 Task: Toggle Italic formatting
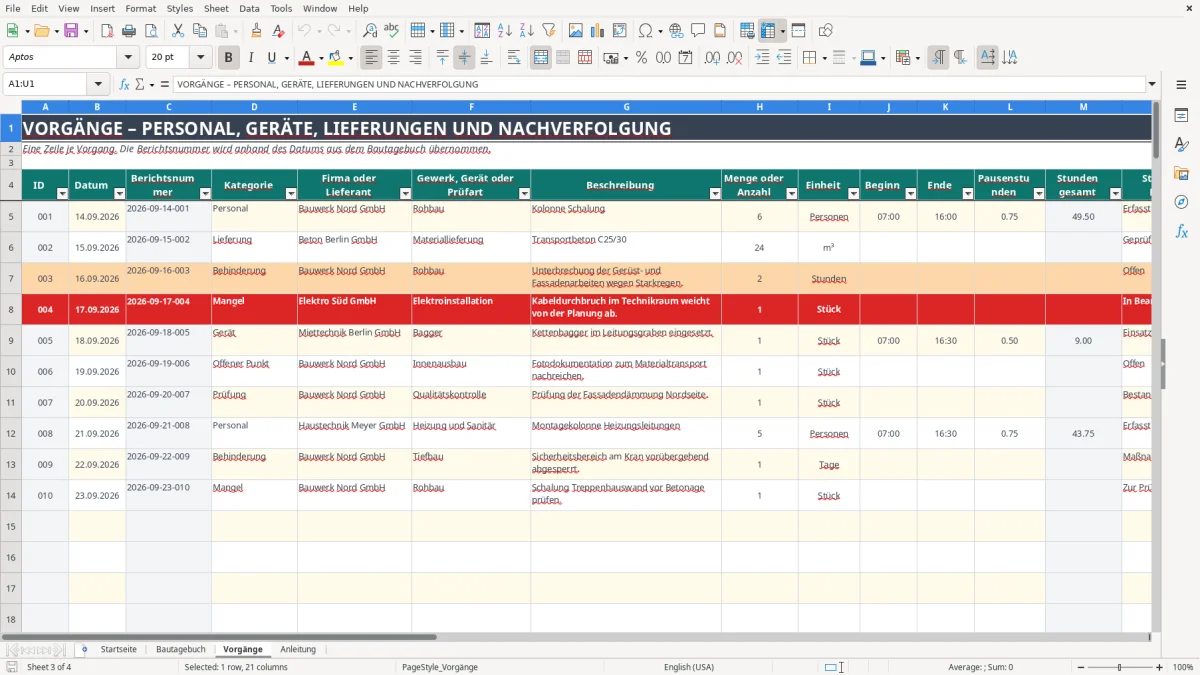click(250, 57)
